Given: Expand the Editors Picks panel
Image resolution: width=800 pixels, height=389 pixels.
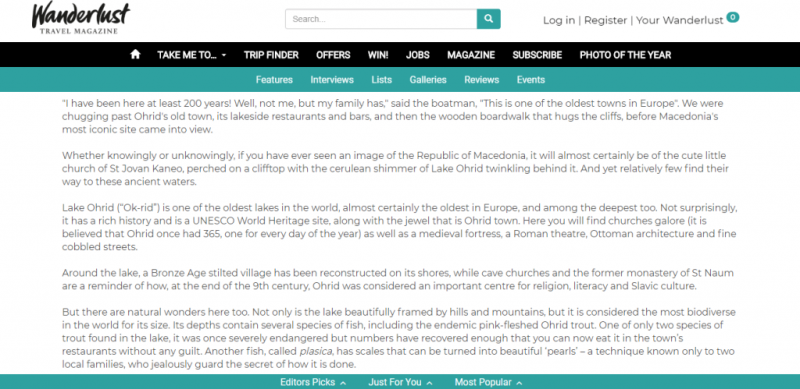Looking at the screenshot, I should 313,382.
